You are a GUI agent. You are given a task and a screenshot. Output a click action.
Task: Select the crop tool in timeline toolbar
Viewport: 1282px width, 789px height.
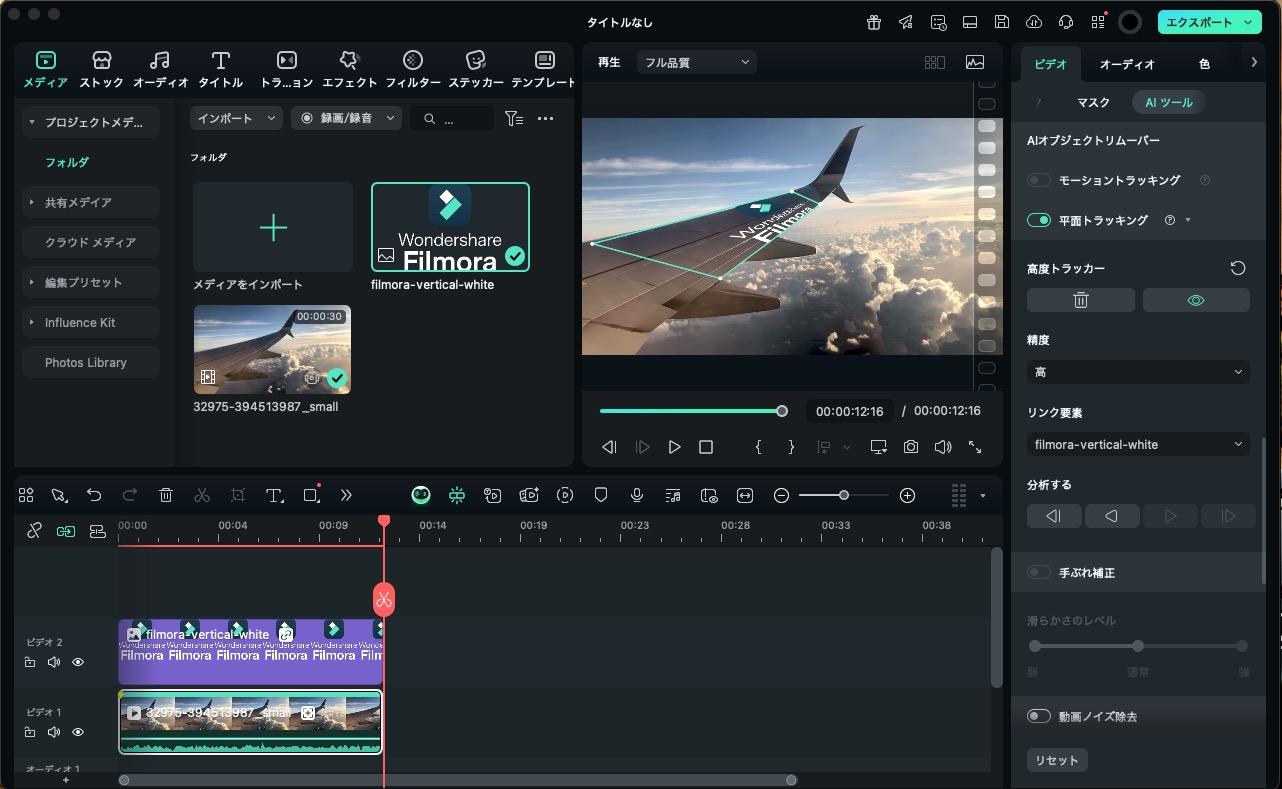tap(238, 495)
